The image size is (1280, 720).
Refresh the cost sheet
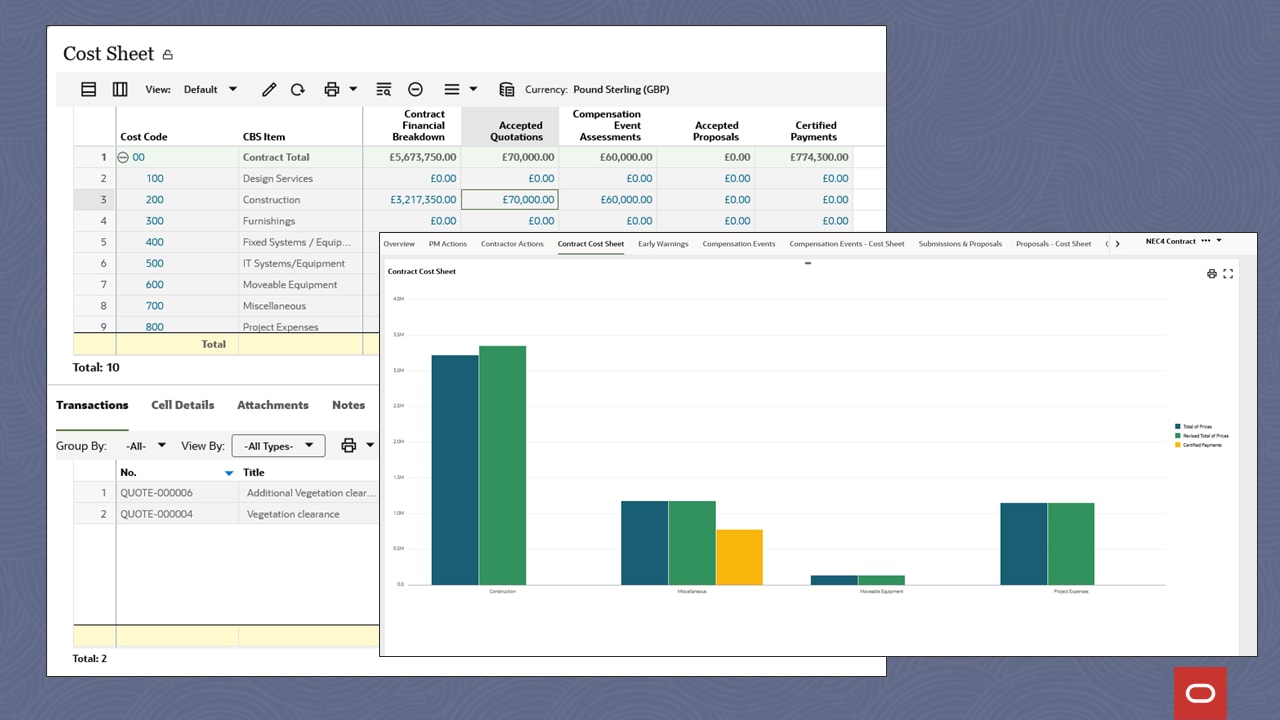pos(298,89)
